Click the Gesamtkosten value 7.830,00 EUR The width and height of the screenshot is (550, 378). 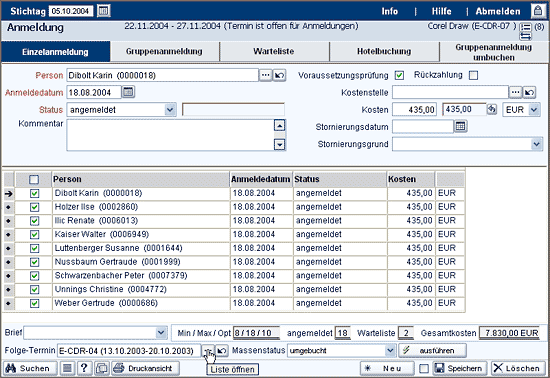tap(510, 333)
